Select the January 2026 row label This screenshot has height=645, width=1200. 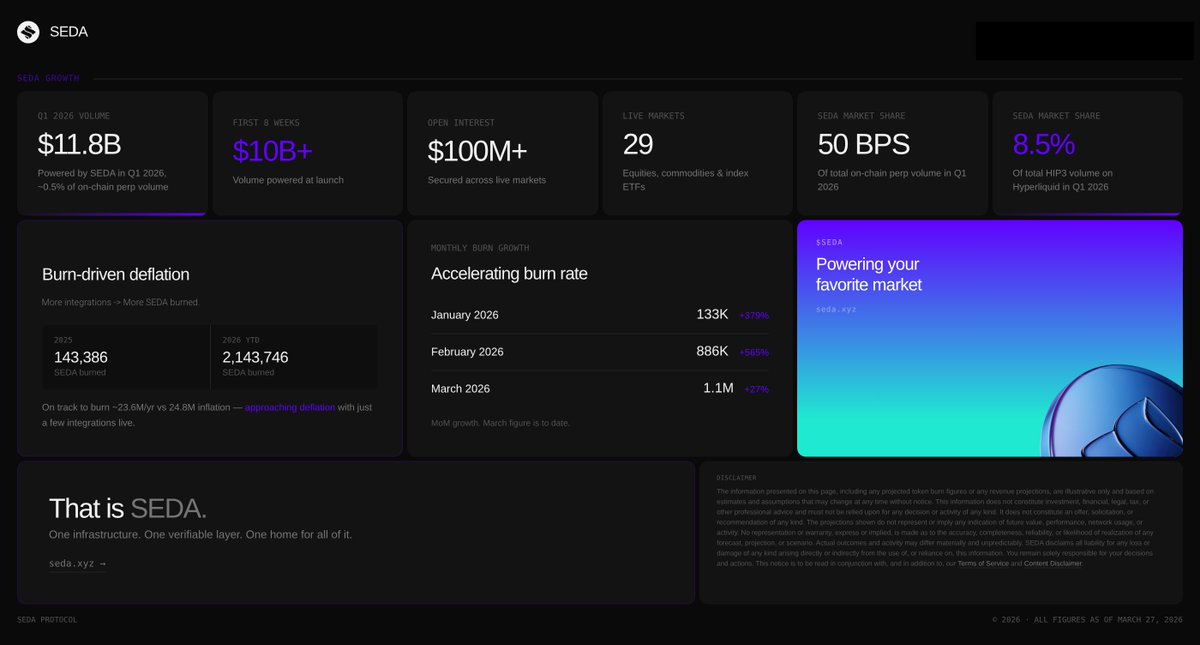pos(465,315)
